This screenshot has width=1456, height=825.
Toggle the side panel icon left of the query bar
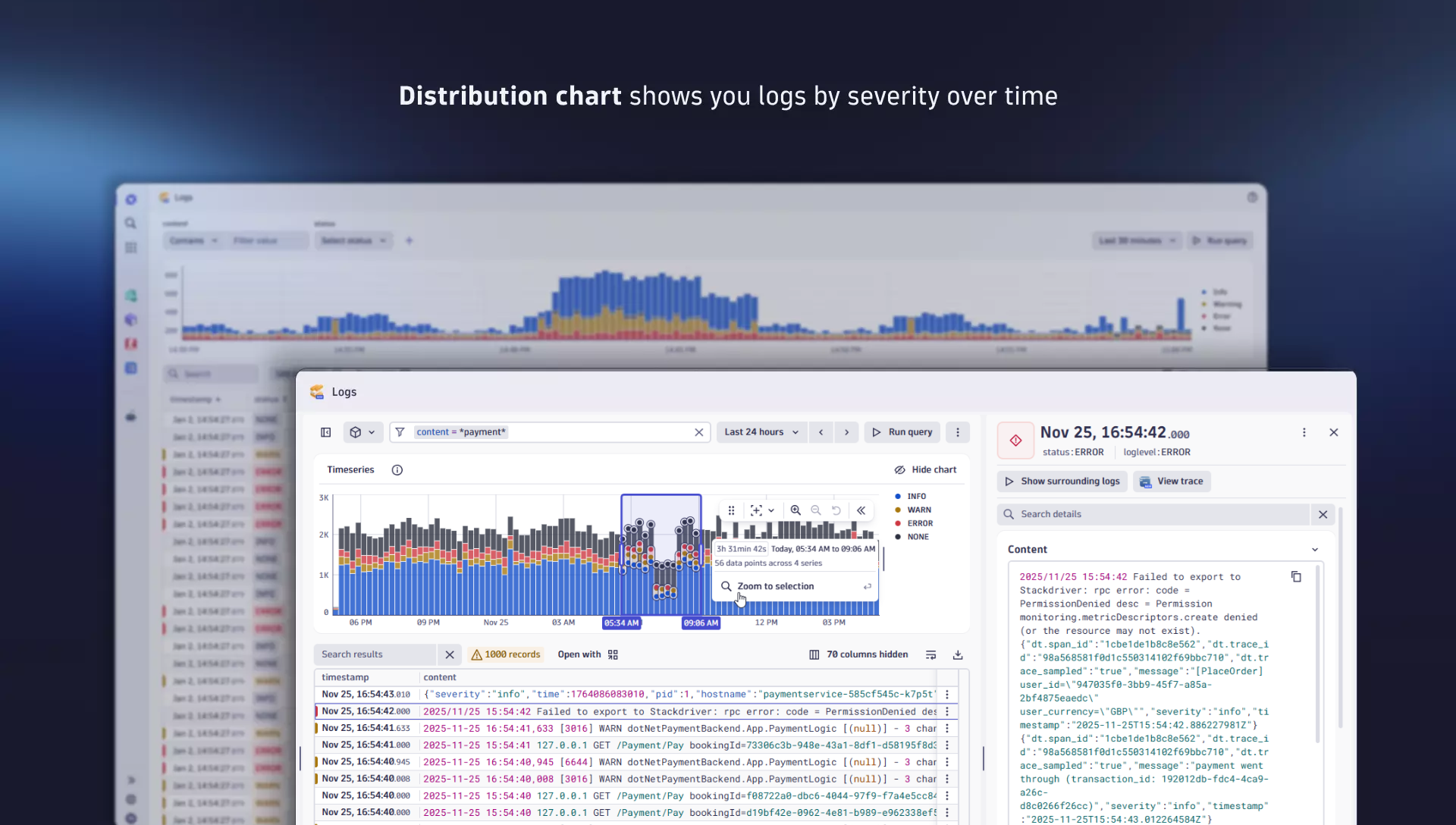[325, 431]
